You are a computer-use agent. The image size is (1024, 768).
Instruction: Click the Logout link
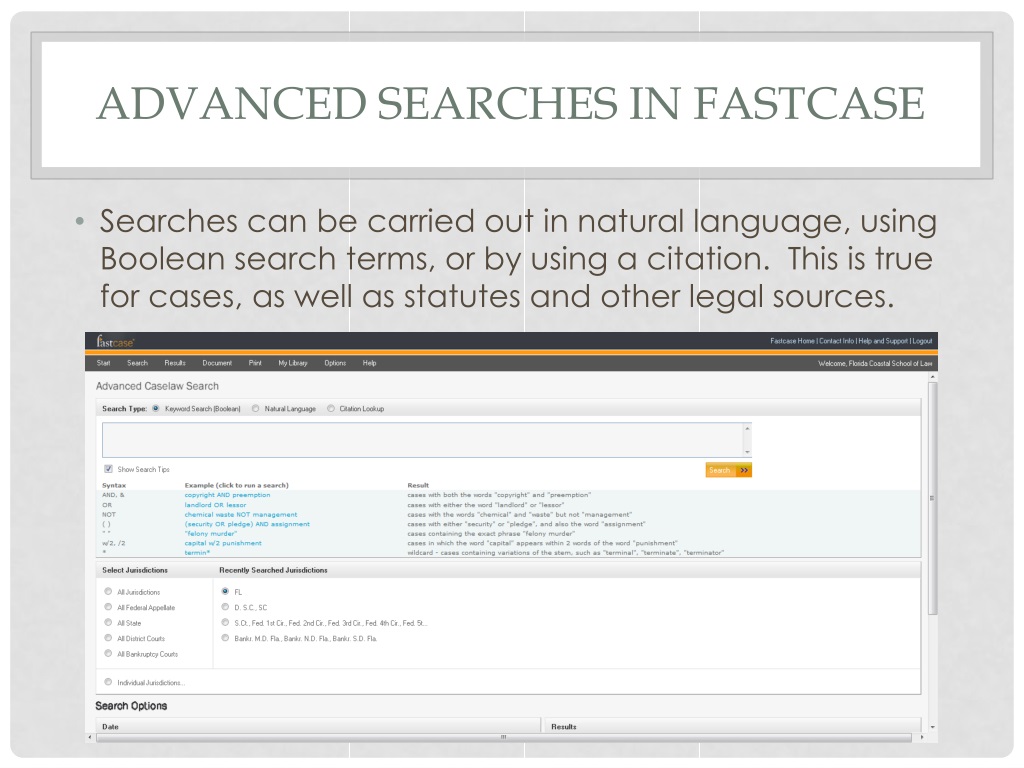point(922,341)
